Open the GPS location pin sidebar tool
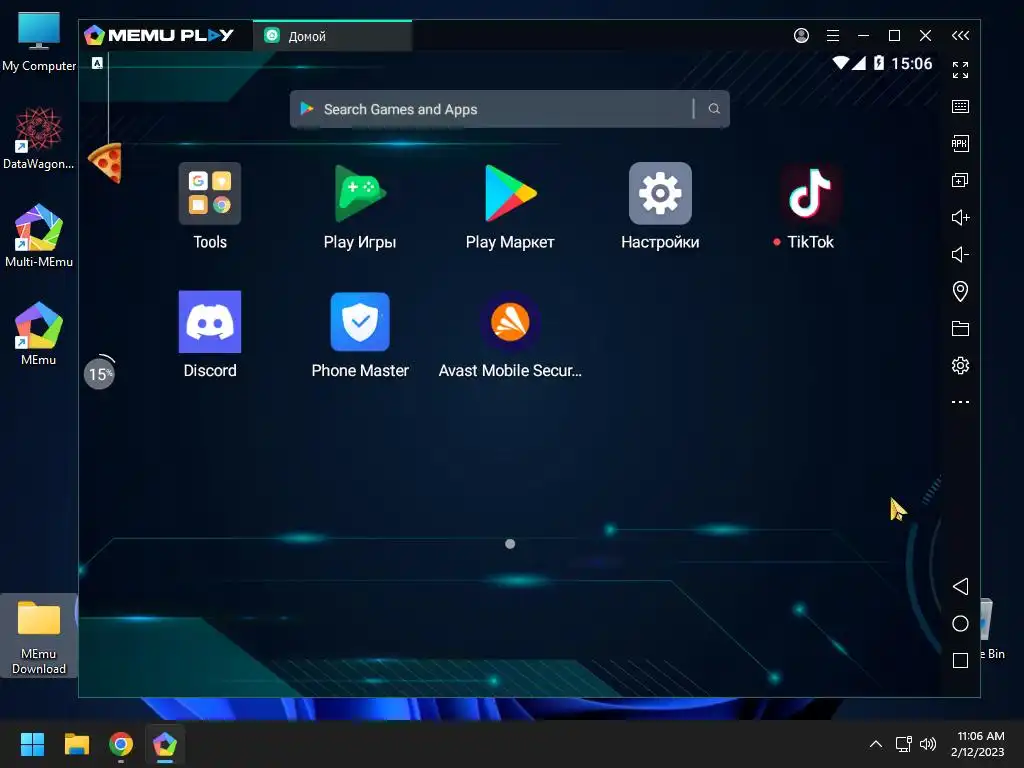The image size is (1024, 768). click(960, 291)
